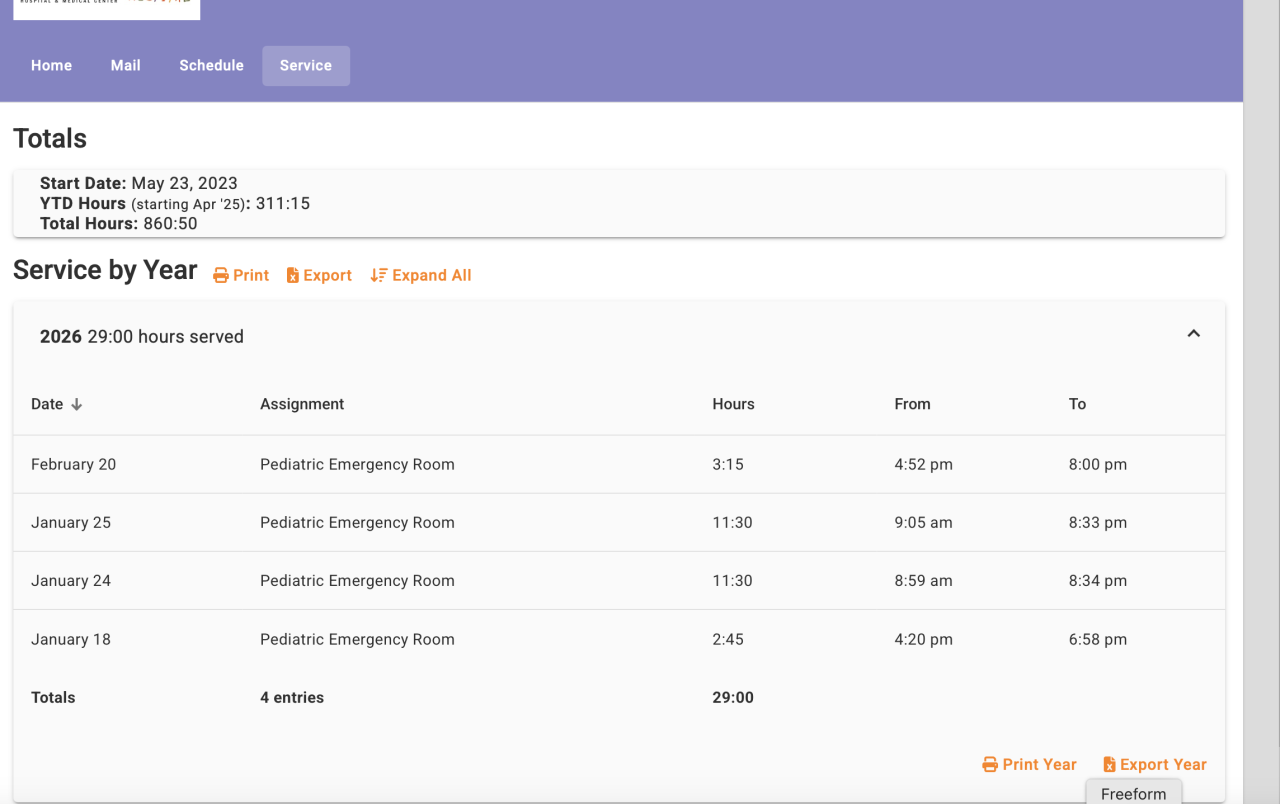Sort by the Date column header
1280x804 pixels.
click(x=47, y=405)
